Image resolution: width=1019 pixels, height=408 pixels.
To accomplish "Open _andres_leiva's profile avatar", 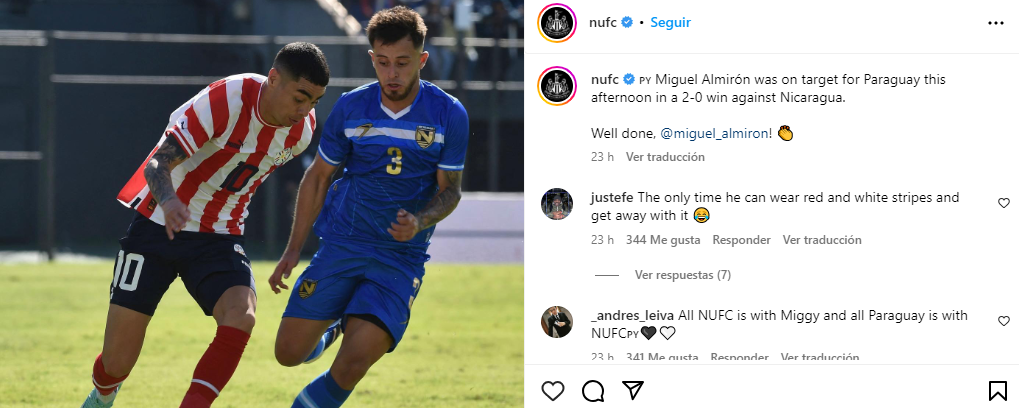I will [x=557, y=322].
